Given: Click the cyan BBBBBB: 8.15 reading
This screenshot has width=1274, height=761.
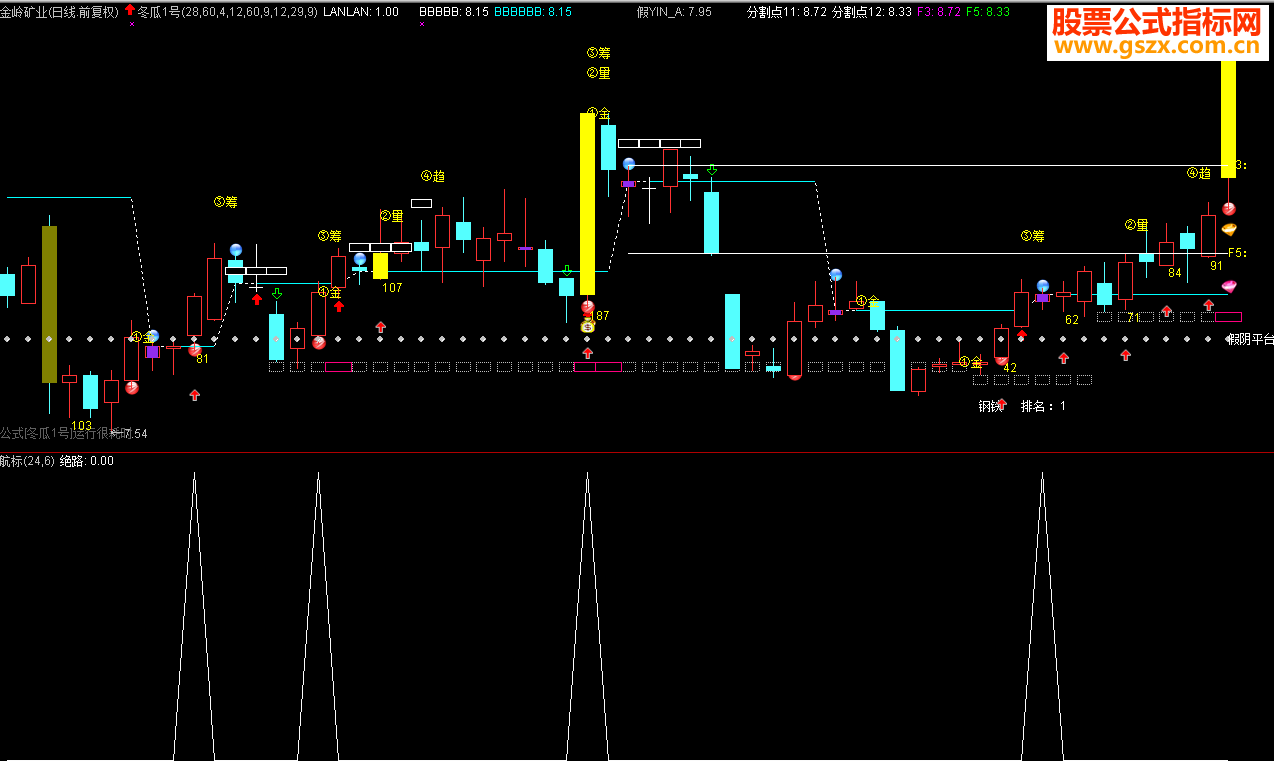Looking at the screenshot, I should (x=533, y=11).
